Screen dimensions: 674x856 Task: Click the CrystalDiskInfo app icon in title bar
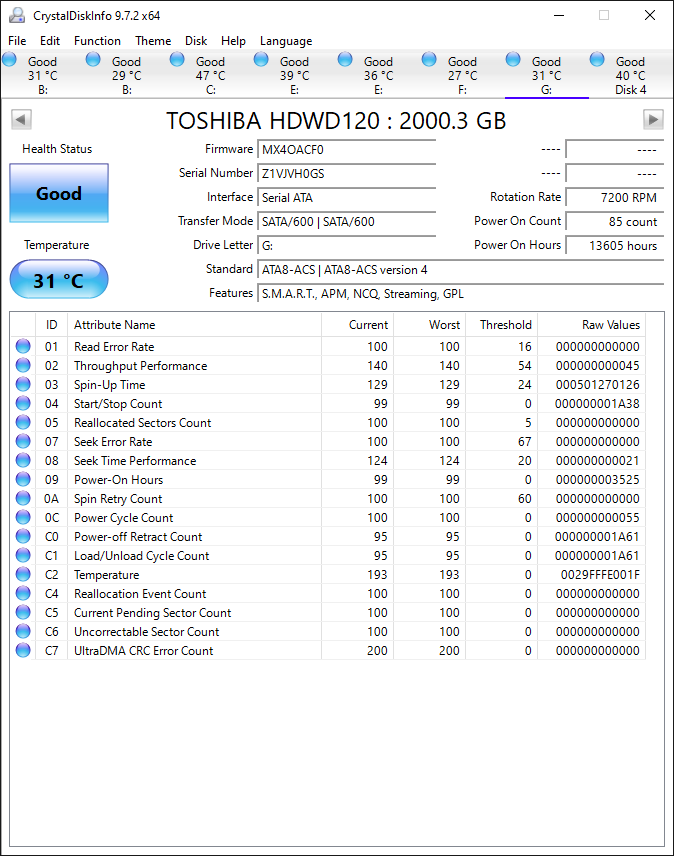pyautogui.click(x=16, y=16)
